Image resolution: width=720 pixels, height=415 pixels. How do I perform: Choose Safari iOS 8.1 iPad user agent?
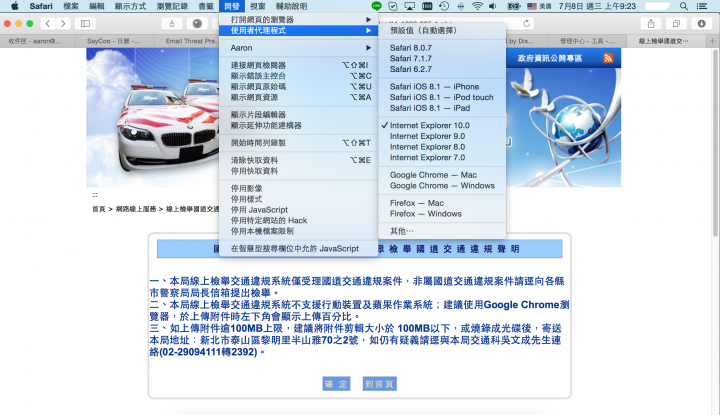coord(442,108)
